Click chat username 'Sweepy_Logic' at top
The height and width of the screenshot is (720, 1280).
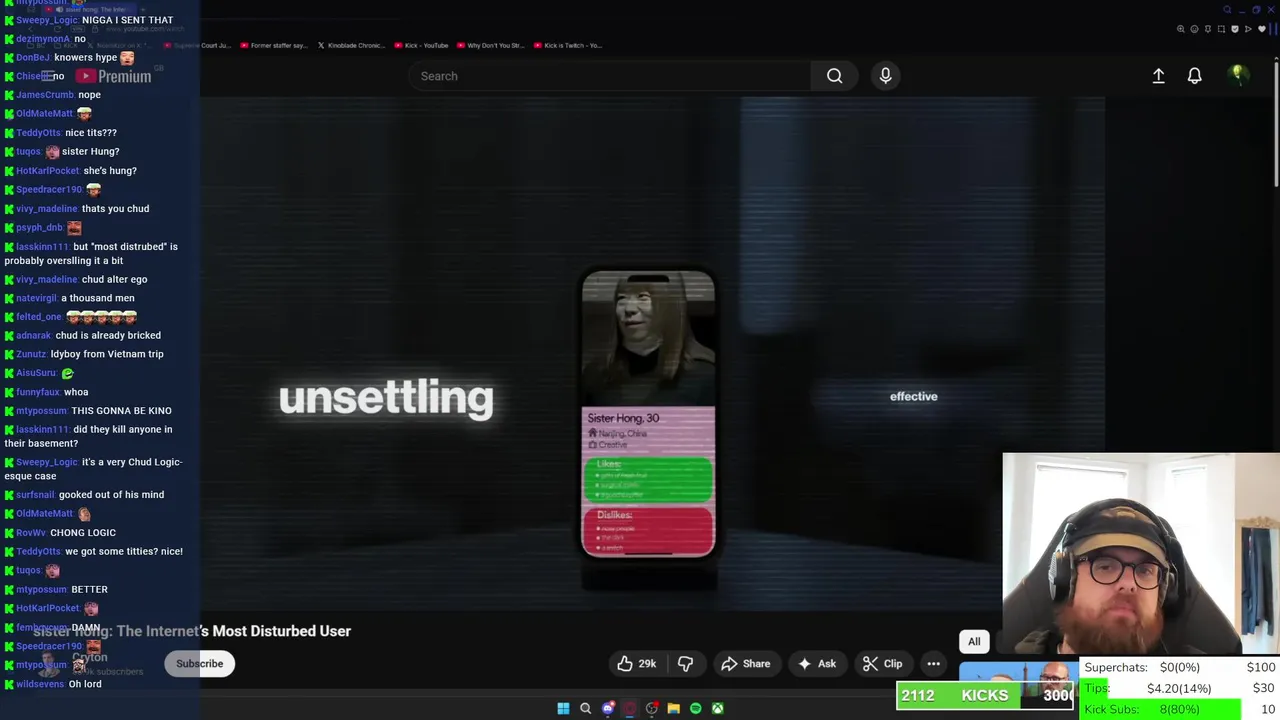[x=47, y=20]
